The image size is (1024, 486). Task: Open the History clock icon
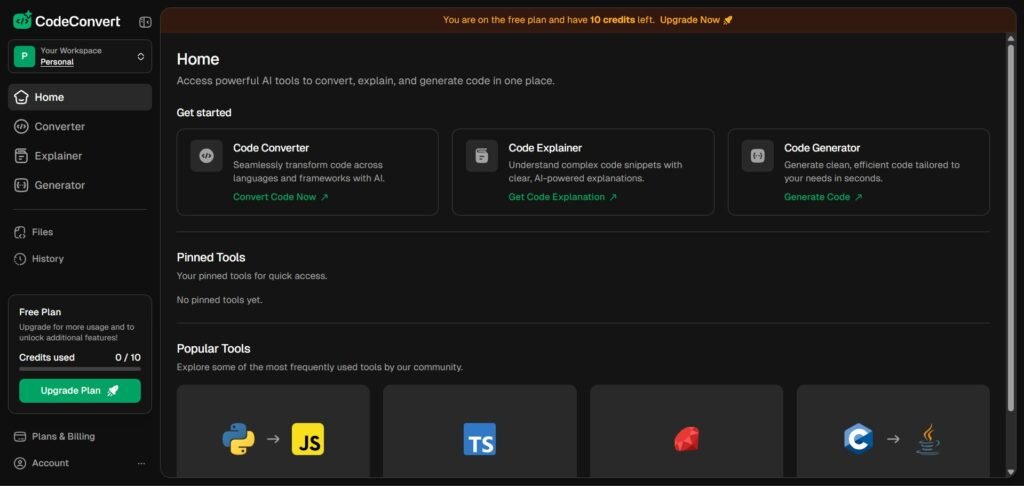[21, 259]
